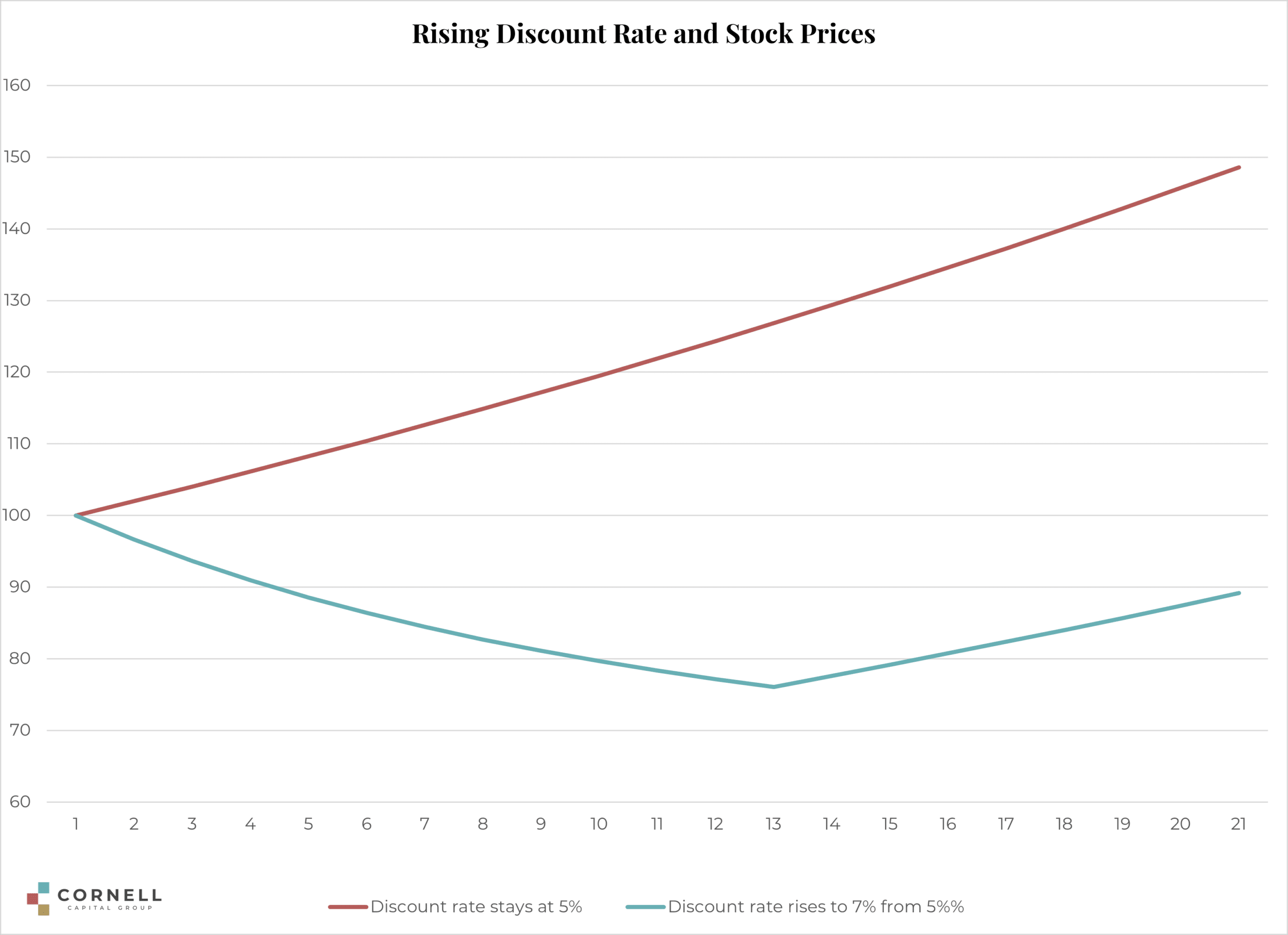Screen dimensions: 1288x935
Task: Click the CORNELL wordmark text
Action: point(110,895)
